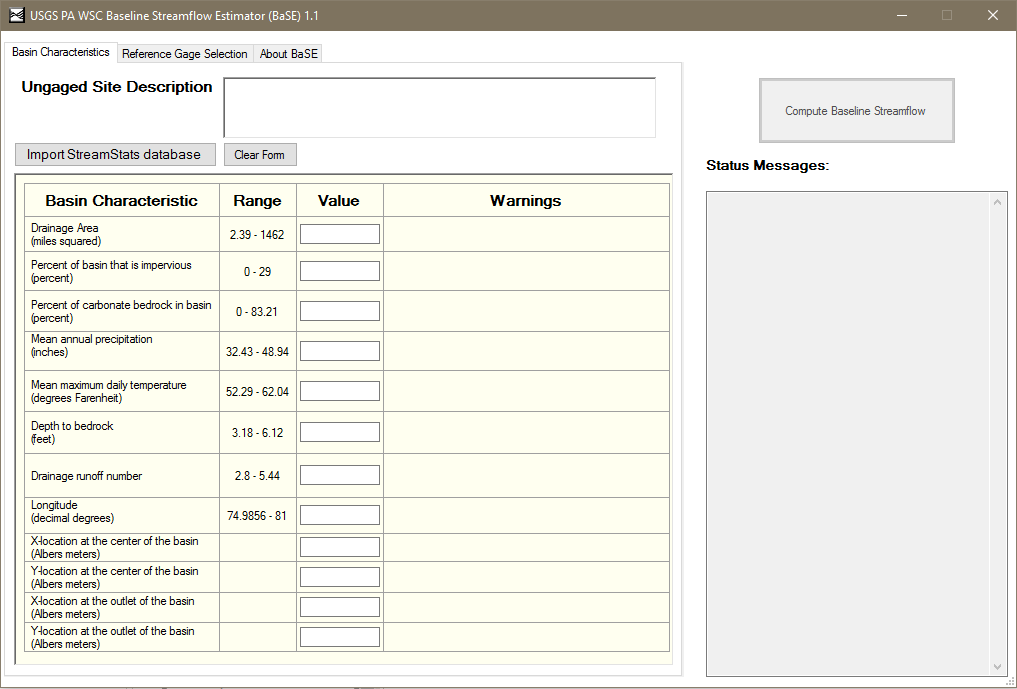1017x689 pixels.
Task: Click the Clear Form button
Action: coord(260,154)
